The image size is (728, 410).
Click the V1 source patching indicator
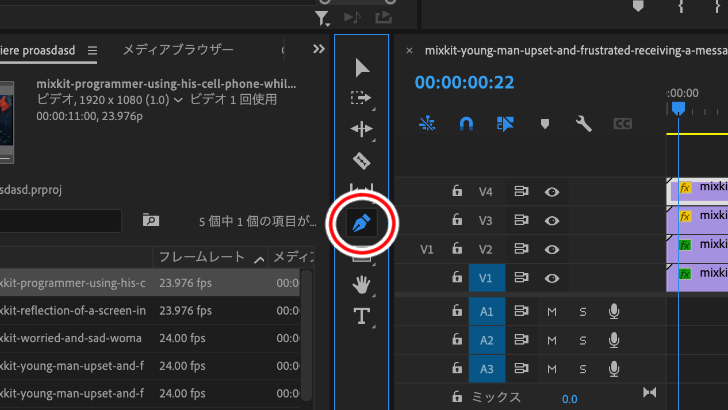tap(427, 249)
